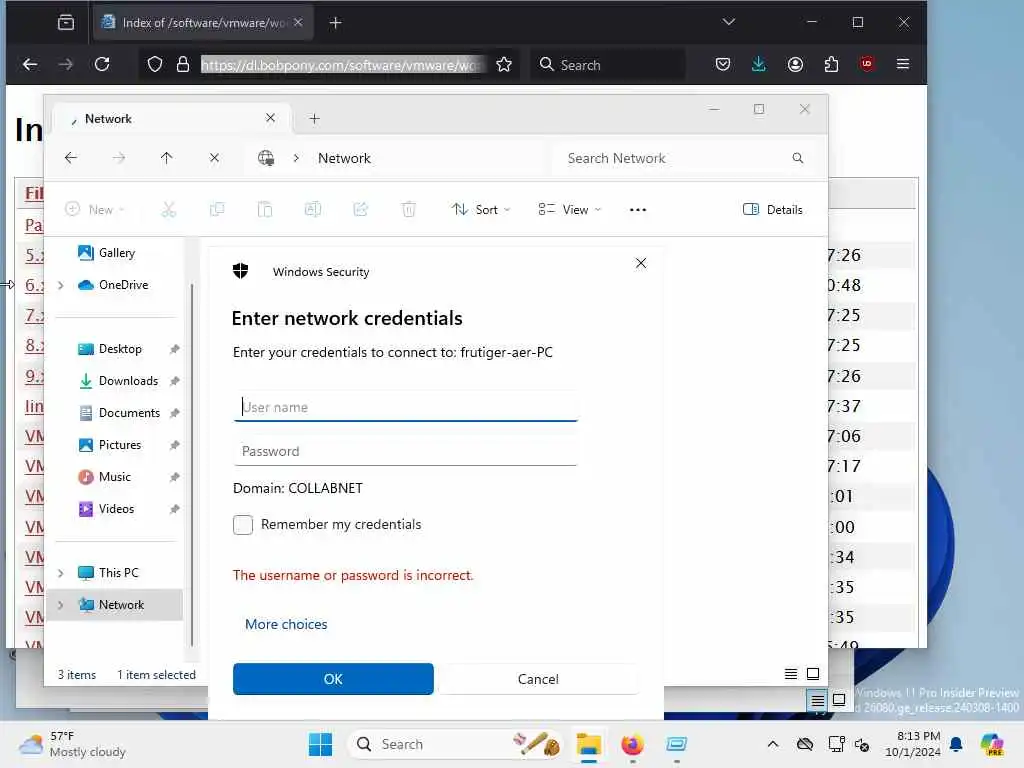Open Firefox extensions puzzle icon

pyautogui.click(x=831, y=64)
